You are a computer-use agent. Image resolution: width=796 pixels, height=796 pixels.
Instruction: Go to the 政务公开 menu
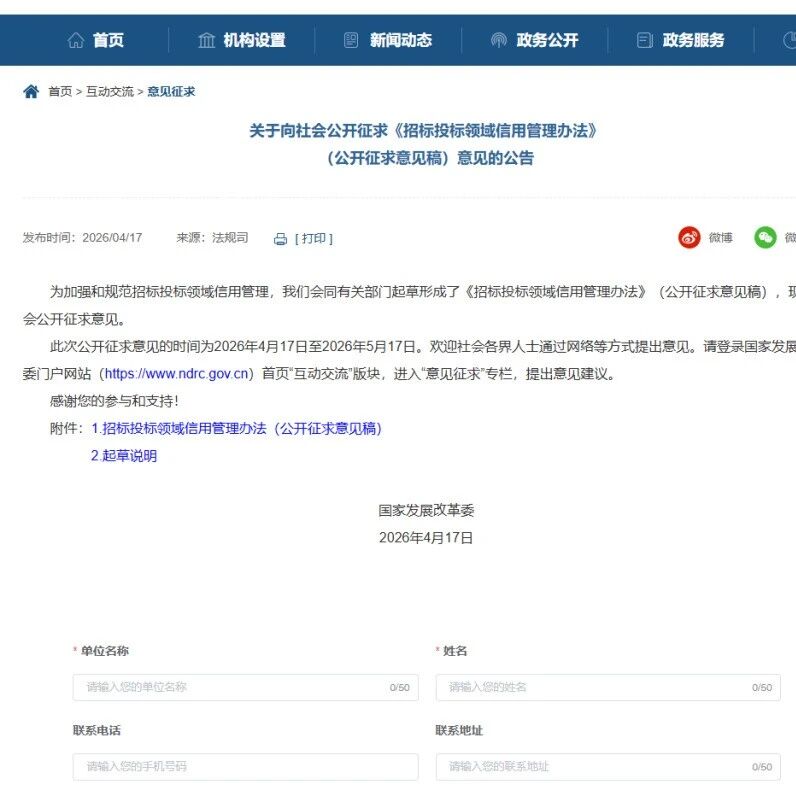pyautogui.click(x=547, y=40)
